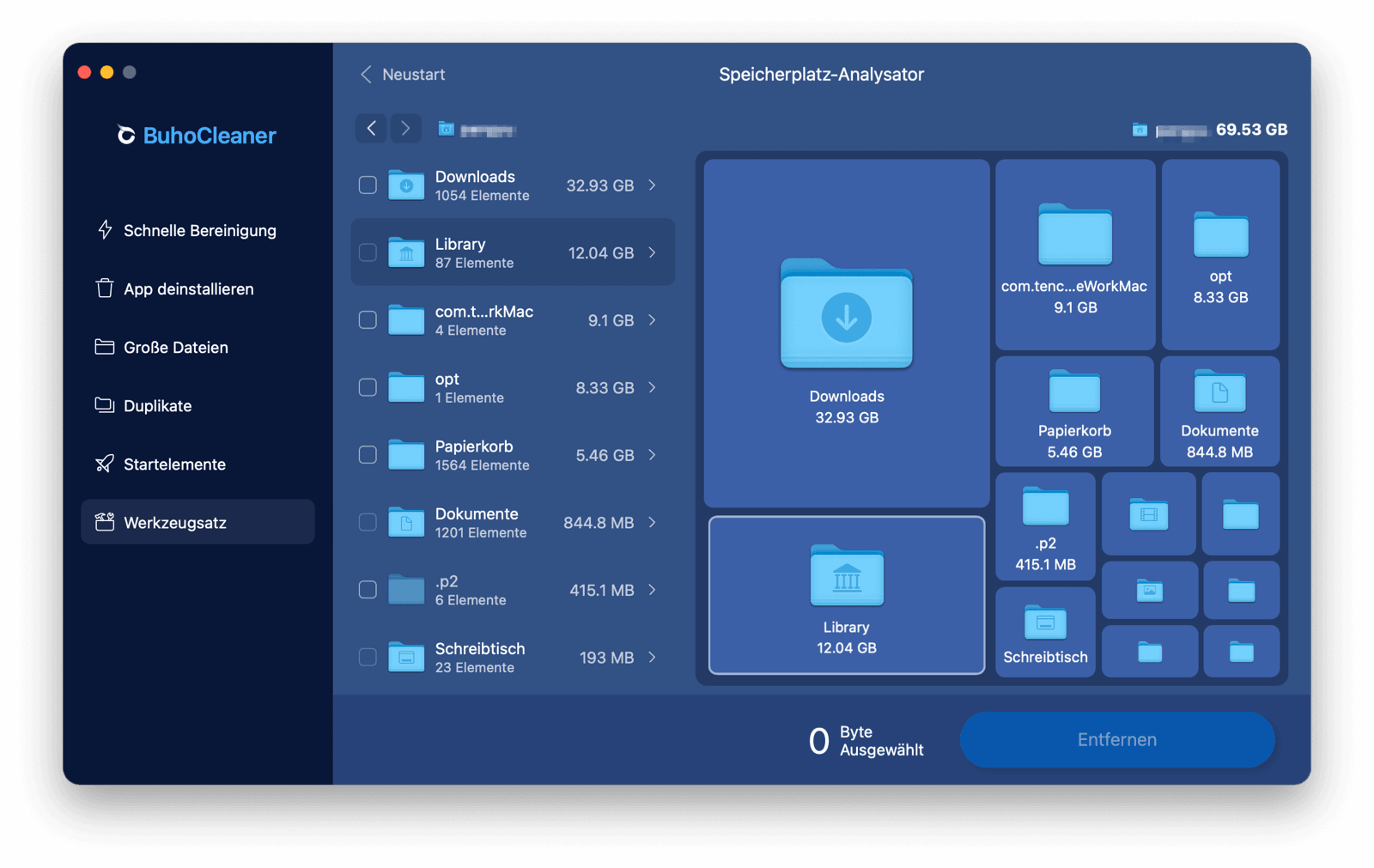Check the Schreibtisch checkbox
Image resolution: width=1374 pixels, height=868 pixels.
click(368, 657)
